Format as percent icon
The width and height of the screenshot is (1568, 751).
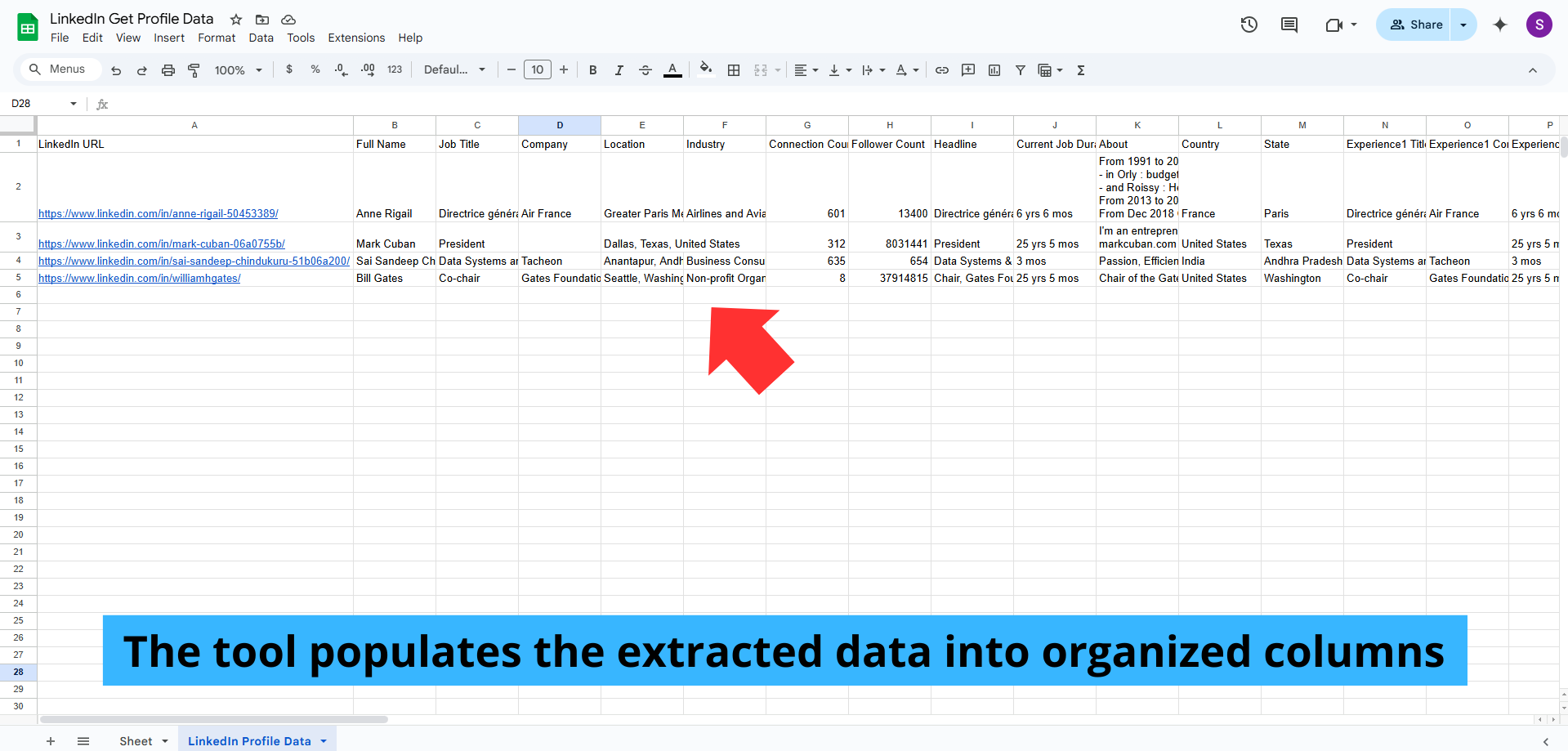click(315, 70)
